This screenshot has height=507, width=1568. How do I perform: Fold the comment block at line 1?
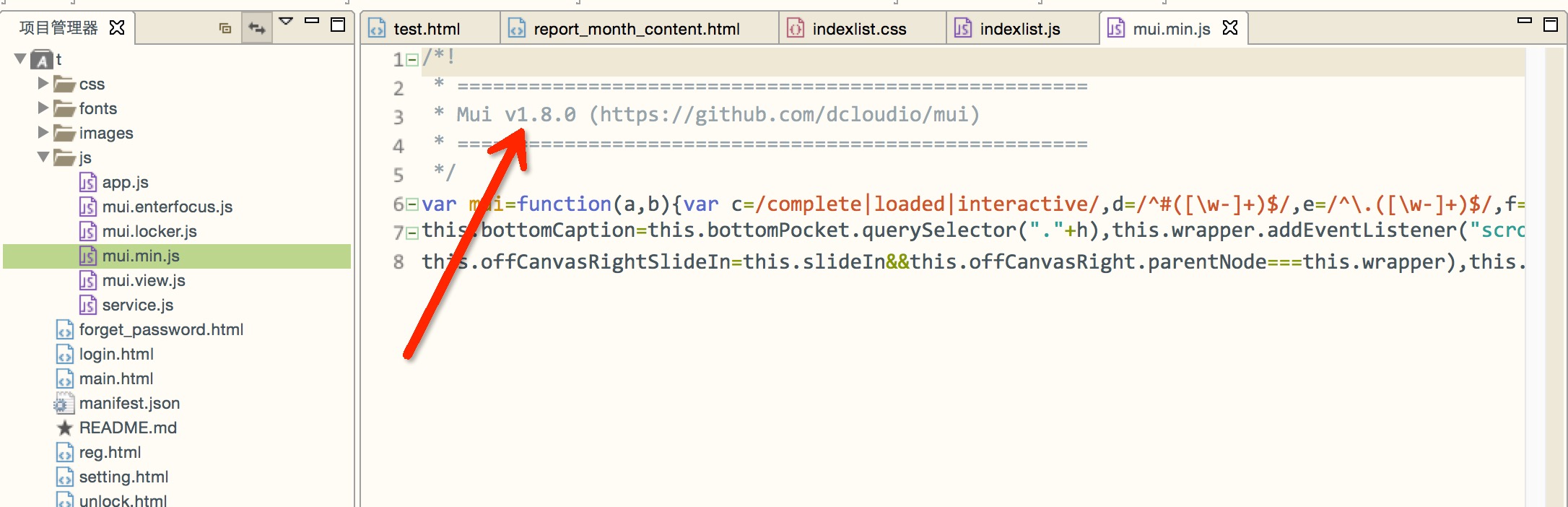pos(412,60)
